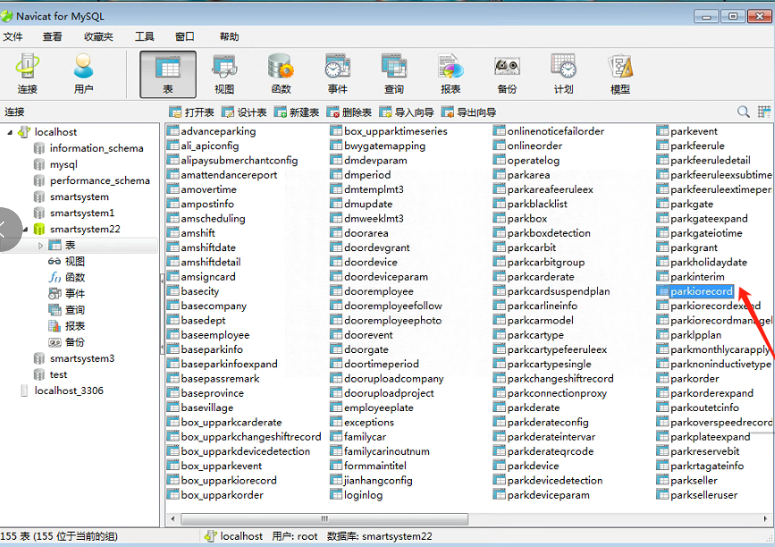The image size is (775, 547).
Task: Open the 视图 (View) toolbar icon
Action: pyautogui.click(x=224, y=74)
